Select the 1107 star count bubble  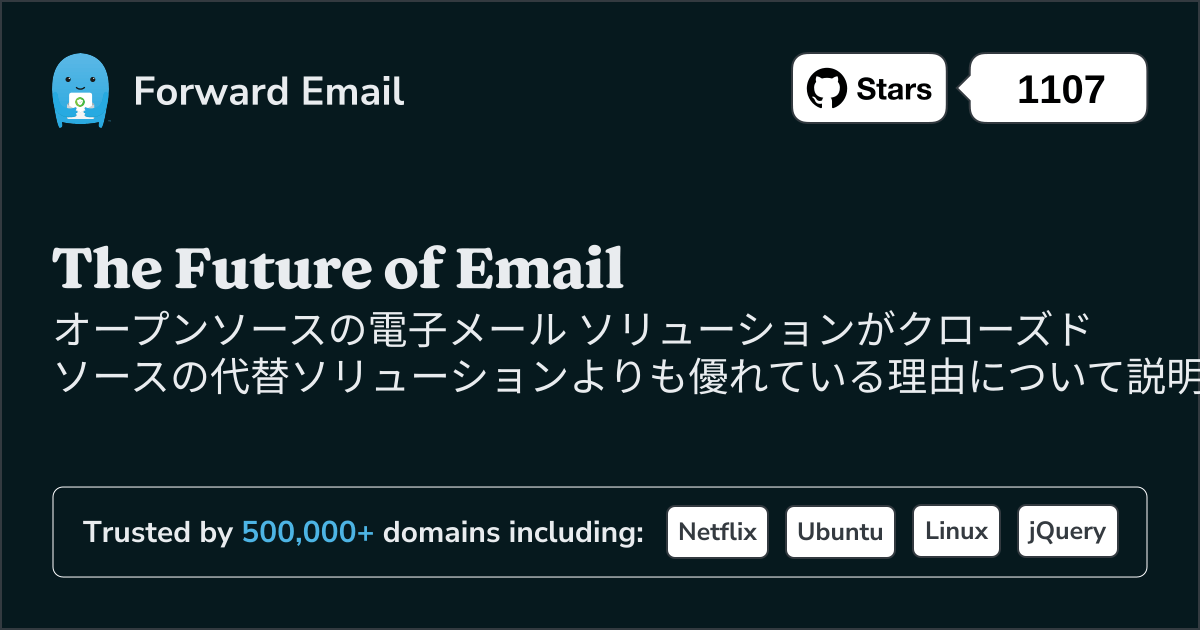[x=1059, y=89]
